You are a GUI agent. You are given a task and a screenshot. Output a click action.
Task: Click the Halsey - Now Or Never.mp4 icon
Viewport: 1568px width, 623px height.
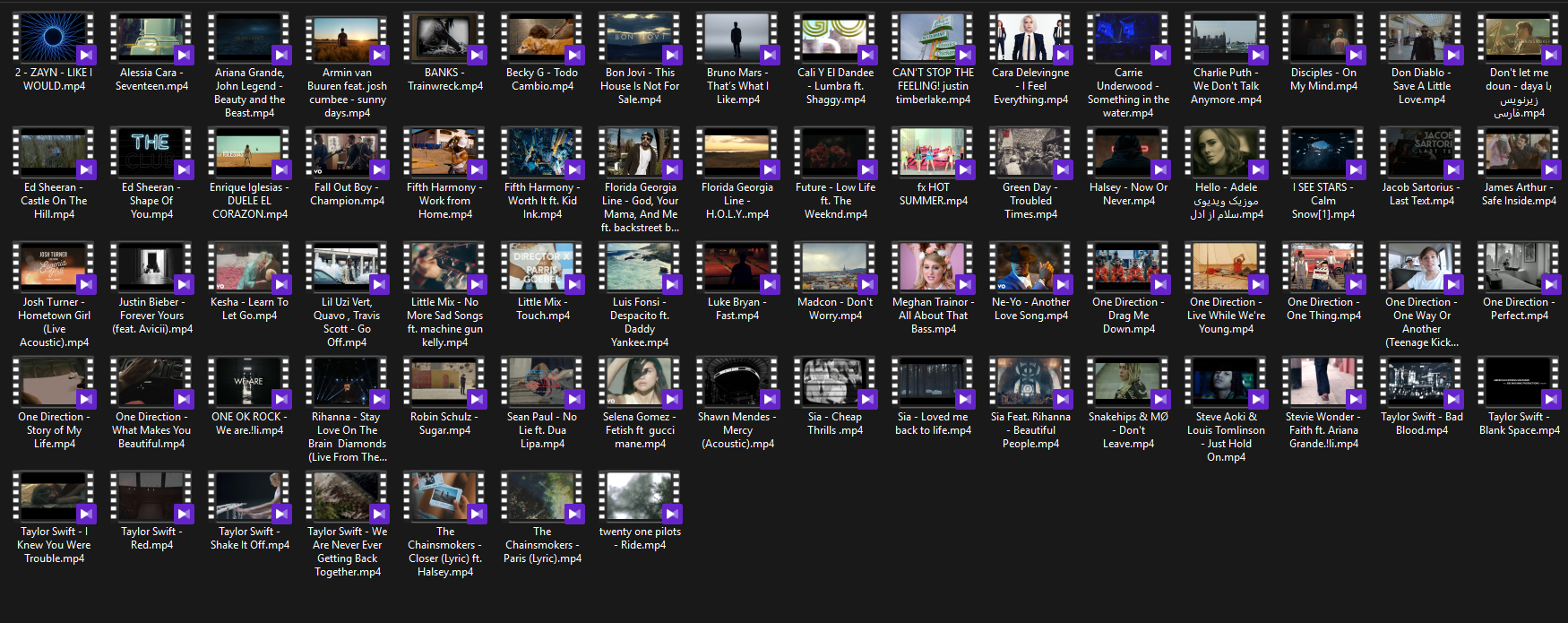tap(1128, 152)
